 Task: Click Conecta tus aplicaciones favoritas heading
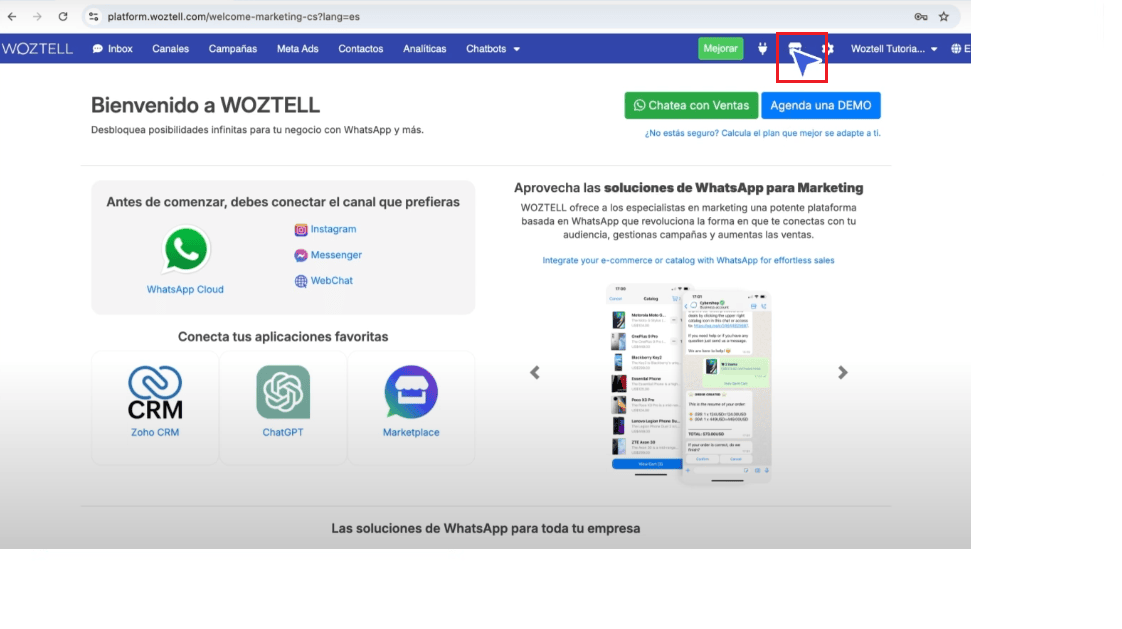click(283, 337)
